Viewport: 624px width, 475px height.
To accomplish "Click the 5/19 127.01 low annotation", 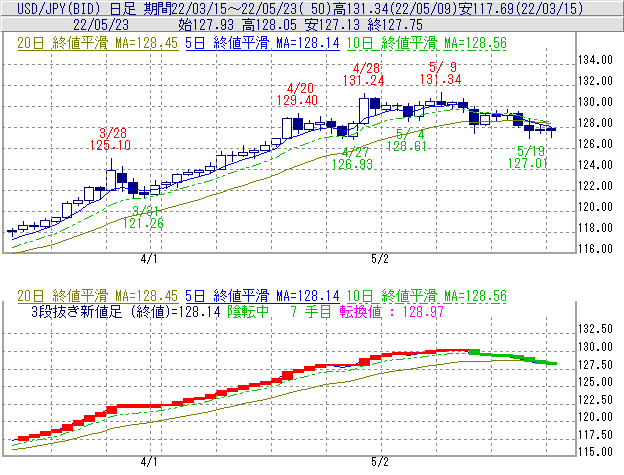I will pos(528,157).
